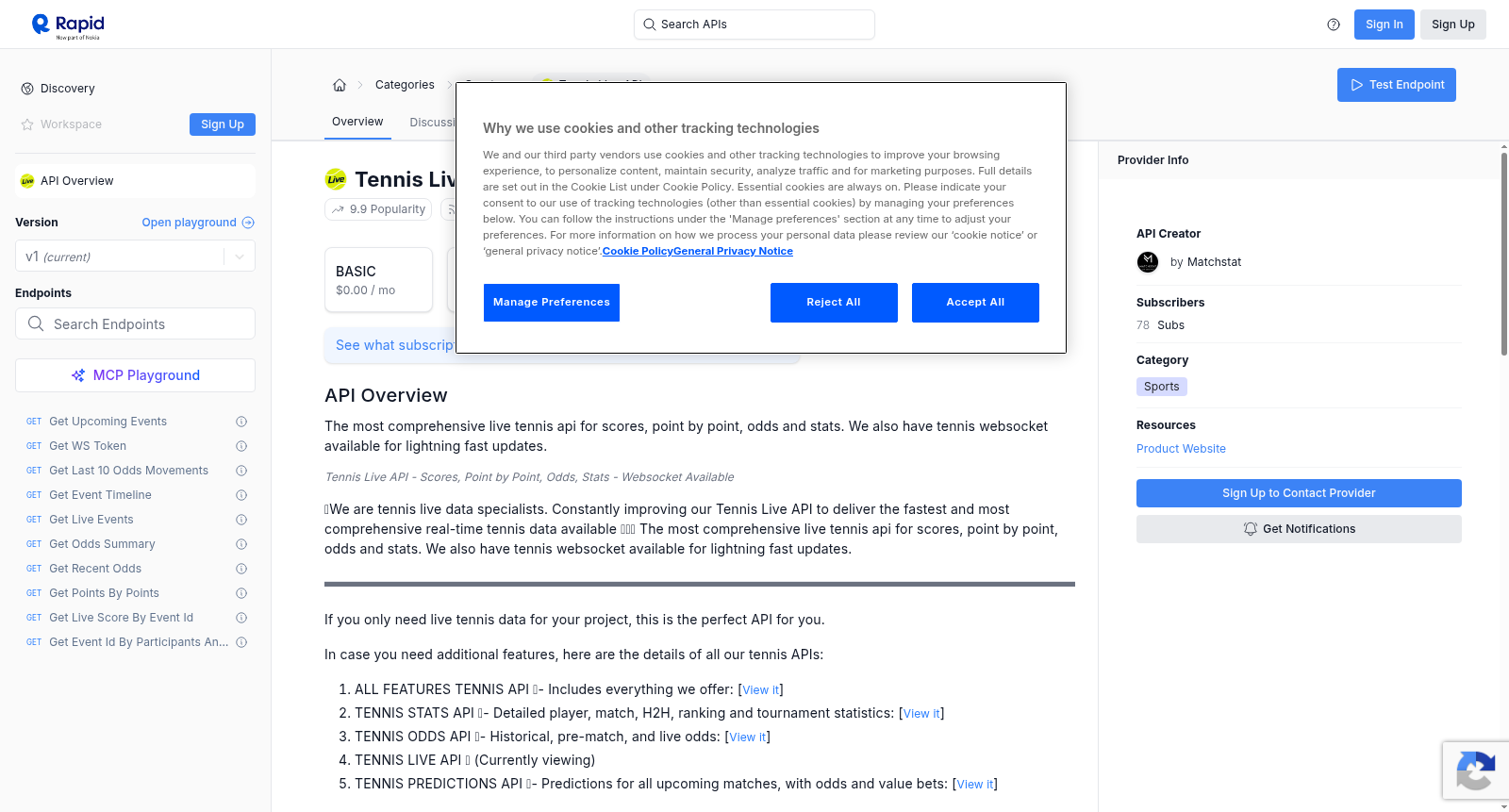Click Manage Preferences button
Viewport: 1509px width, 812px height.
click(x=552, y=303)
